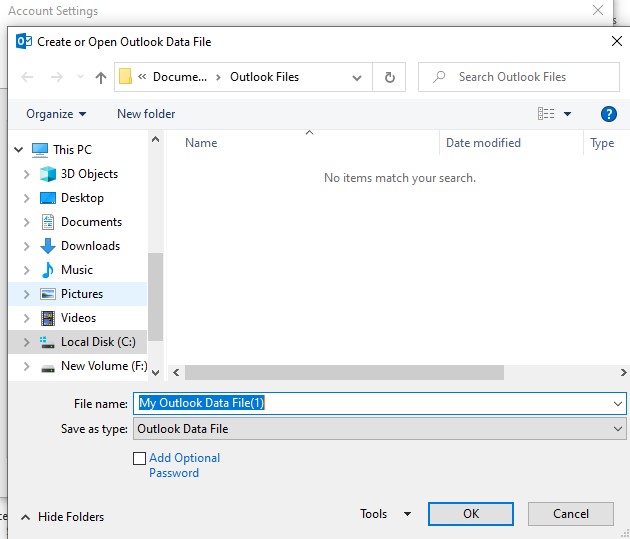Close the Account Settings window behind
The height and width of the screenshot is (539, 630).
click(598, 10)
